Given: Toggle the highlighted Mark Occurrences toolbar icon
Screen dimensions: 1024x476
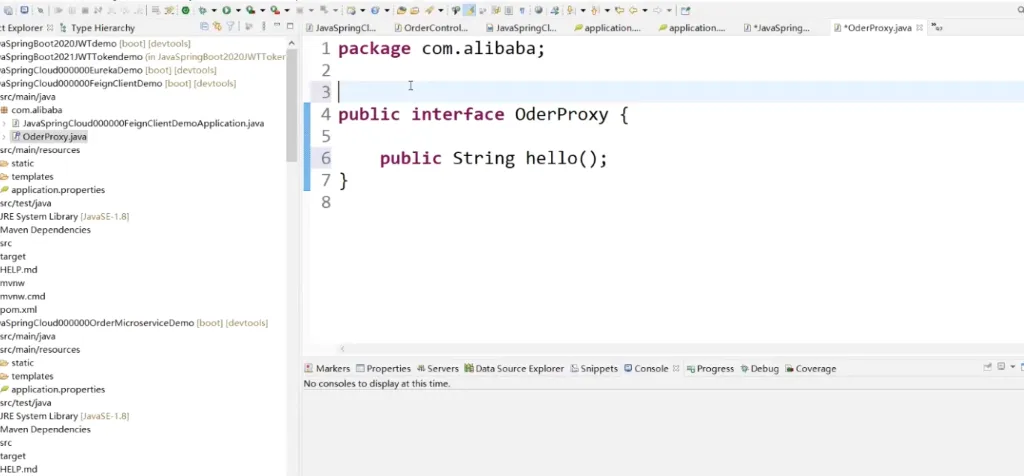Looking at the screenshot, I should tap(469, 10).
